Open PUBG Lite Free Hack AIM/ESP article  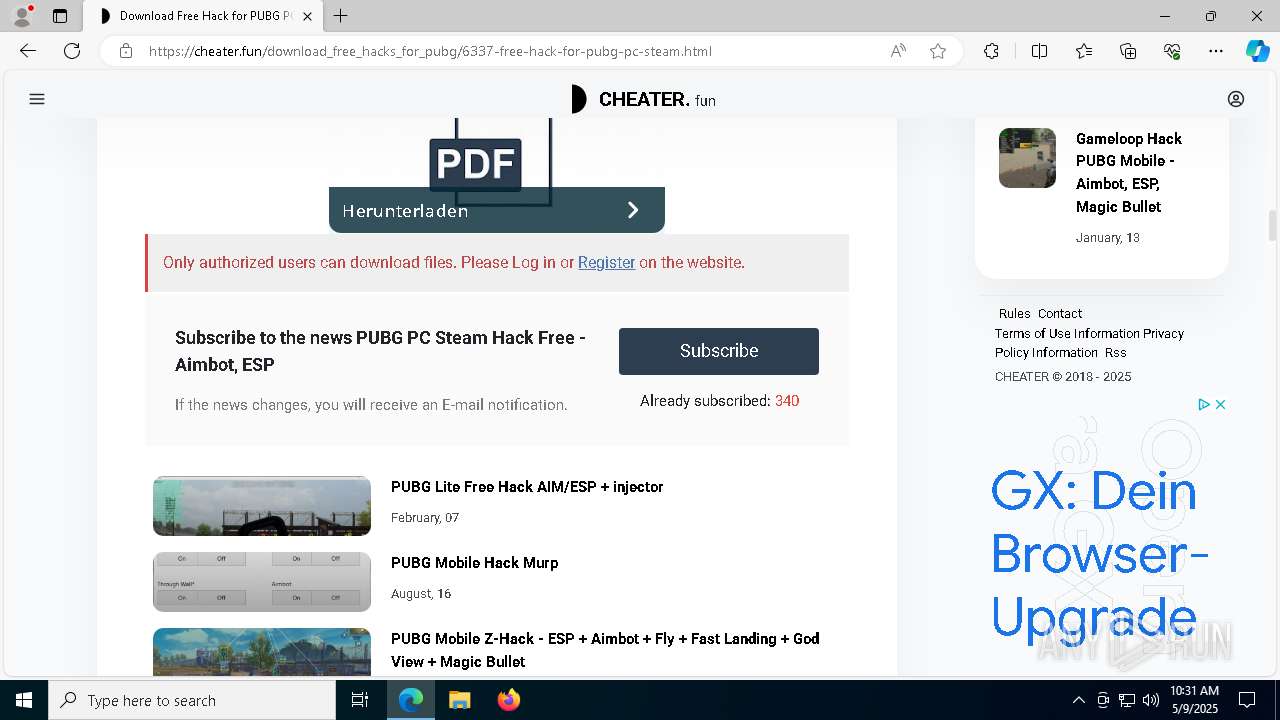(527, 487)
